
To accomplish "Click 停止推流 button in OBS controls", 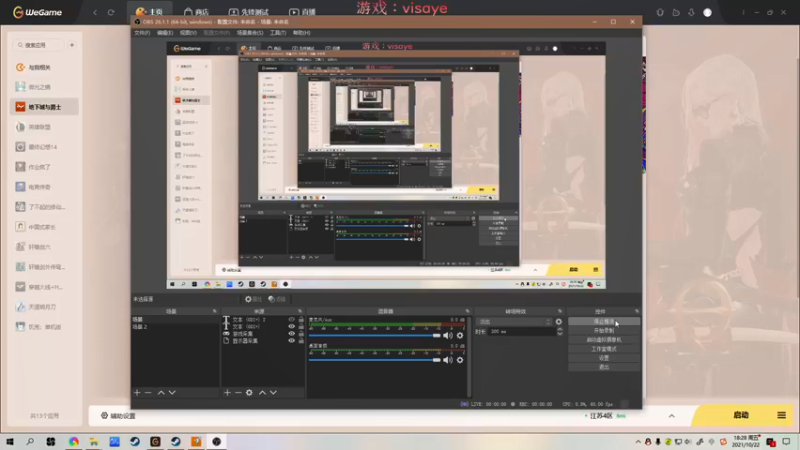I will (604, 321).
